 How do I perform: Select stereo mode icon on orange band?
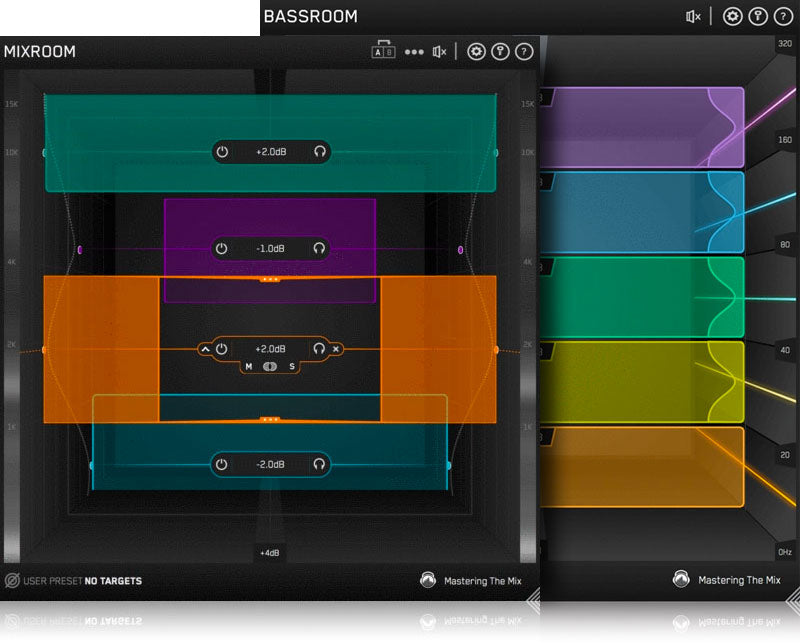coord(270,366)
